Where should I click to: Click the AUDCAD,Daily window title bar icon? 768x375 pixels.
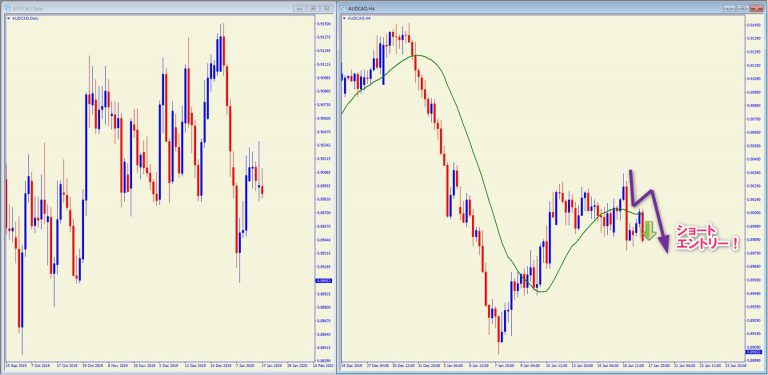click(7, 8)
